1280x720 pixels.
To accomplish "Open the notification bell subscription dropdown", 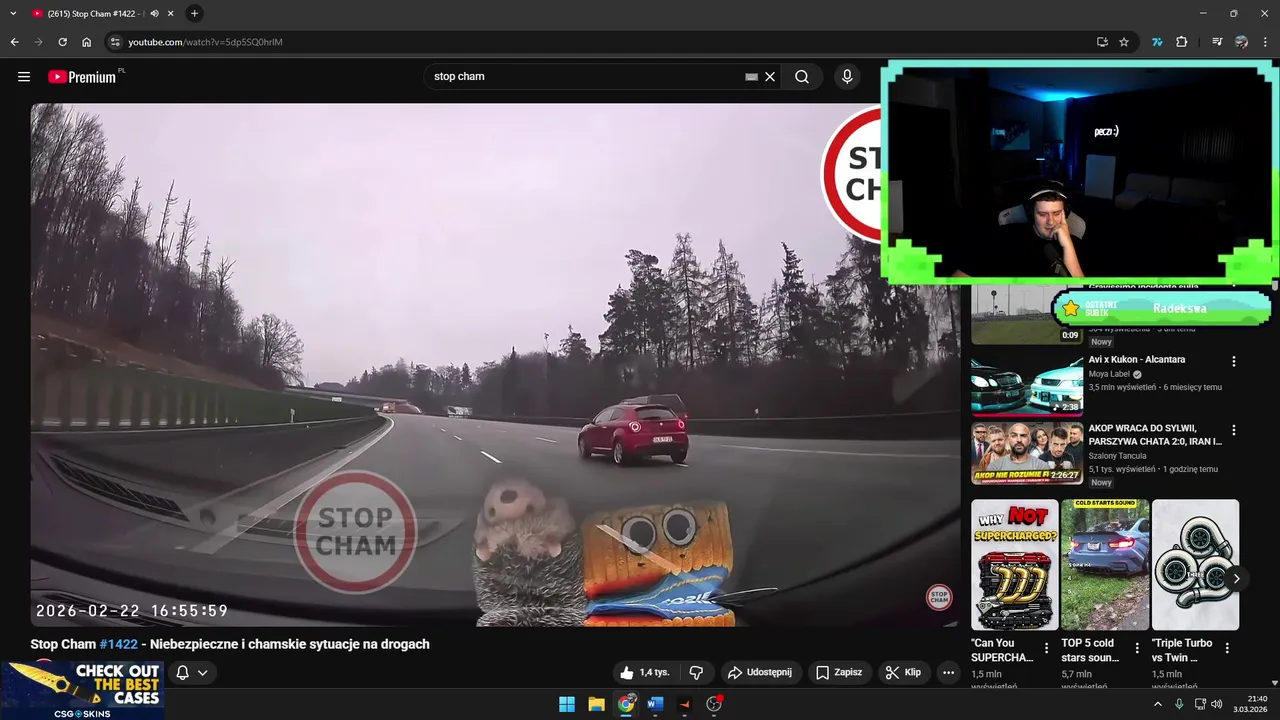I will (x=192, y=673).
